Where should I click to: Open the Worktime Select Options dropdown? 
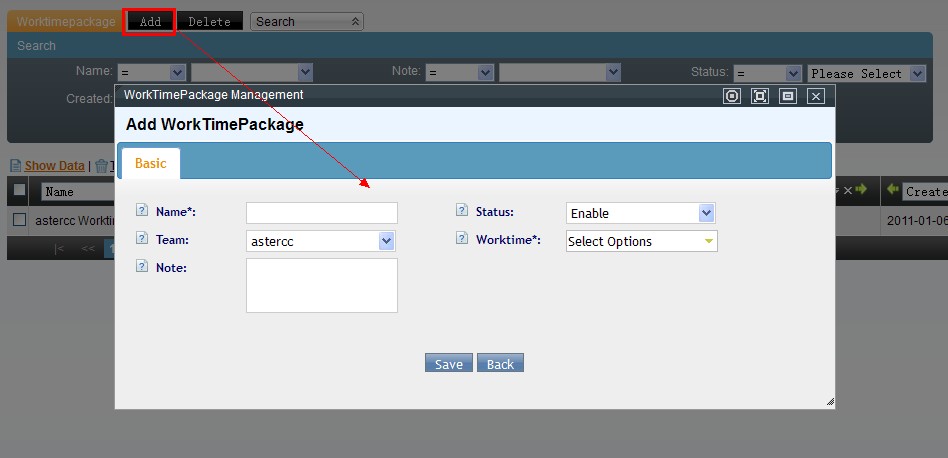pyautogui.click(x=641, y=241)
